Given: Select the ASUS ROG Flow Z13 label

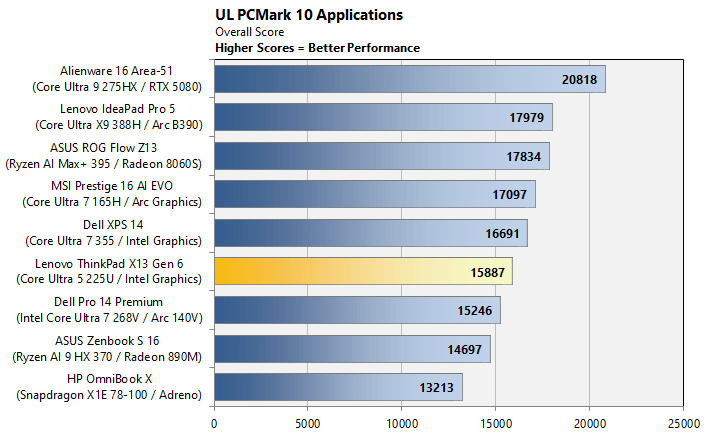Looking at the screenshot, I should [103, 148].
